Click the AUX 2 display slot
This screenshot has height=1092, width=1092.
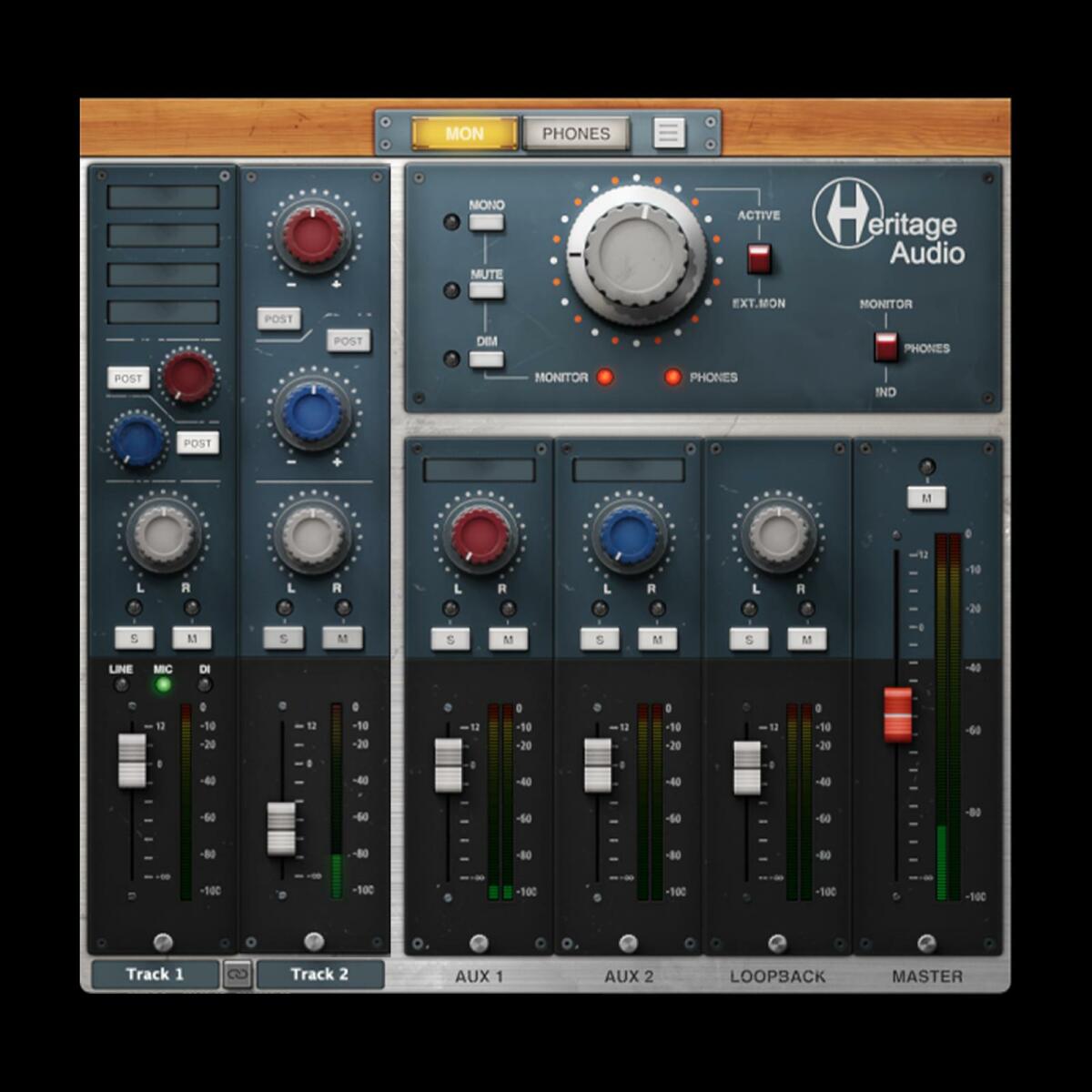coord(629,470)
